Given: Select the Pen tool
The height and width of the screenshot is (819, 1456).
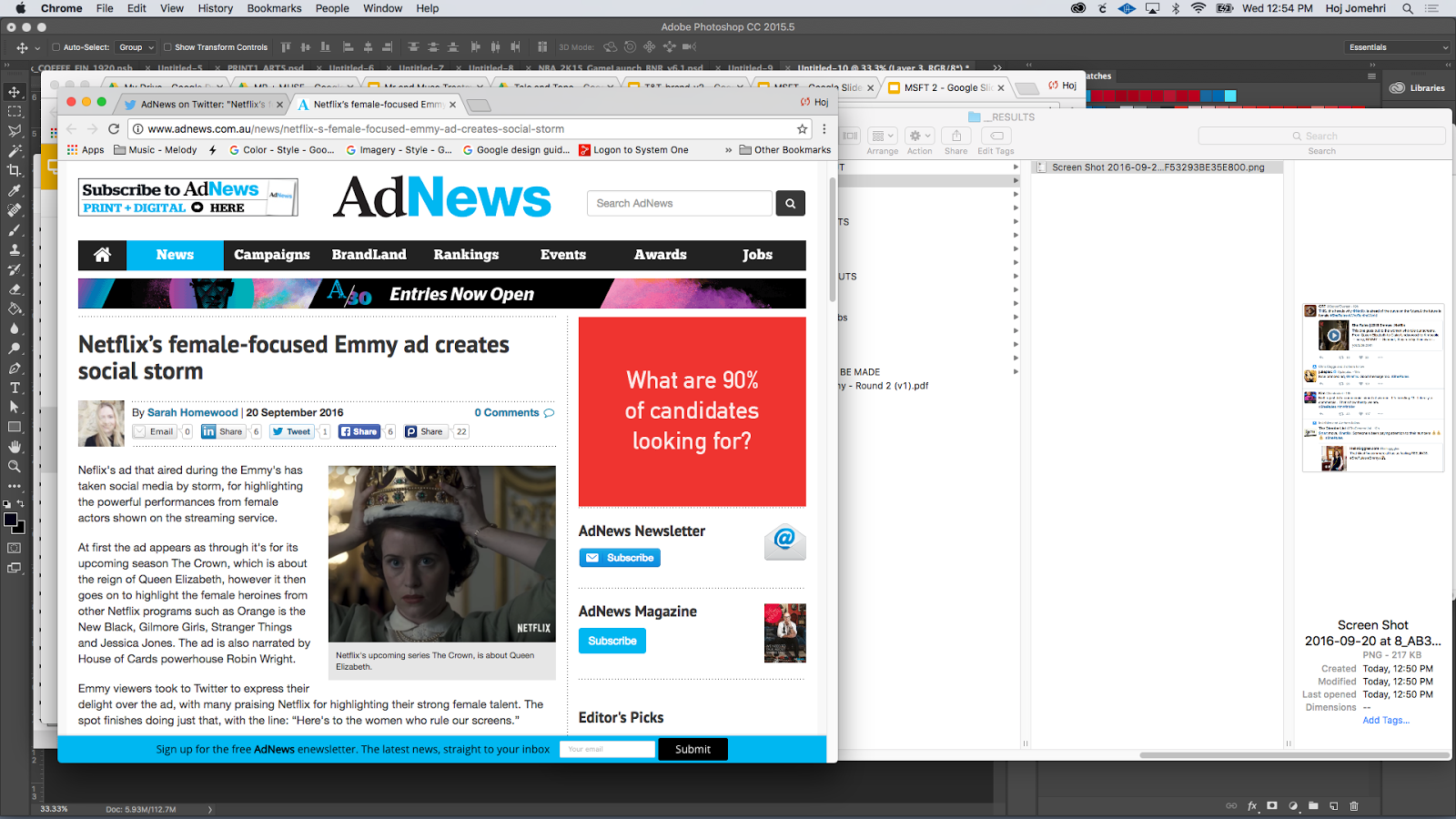Looking at the screenshot, I should [x=15, y=369].
